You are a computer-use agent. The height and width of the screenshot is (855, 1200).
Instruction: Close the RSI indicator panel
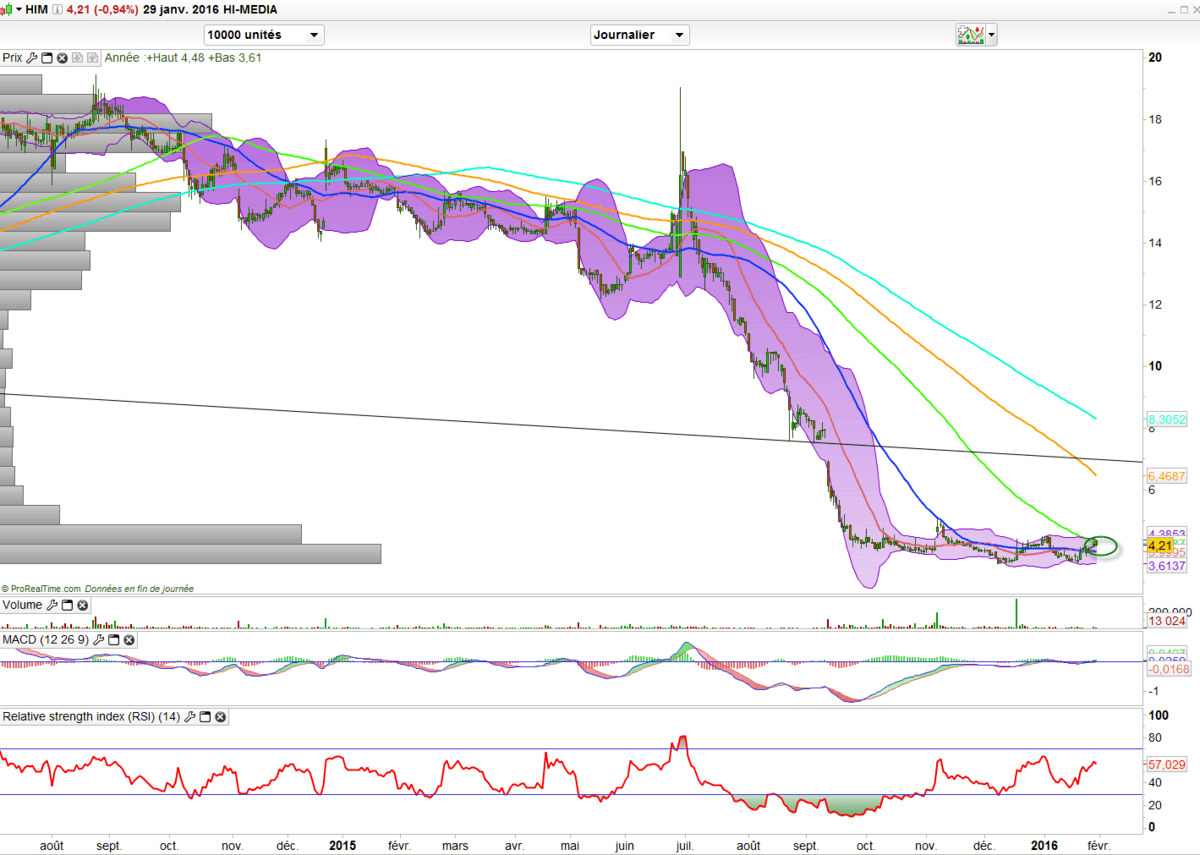click(x=220, y=717)
